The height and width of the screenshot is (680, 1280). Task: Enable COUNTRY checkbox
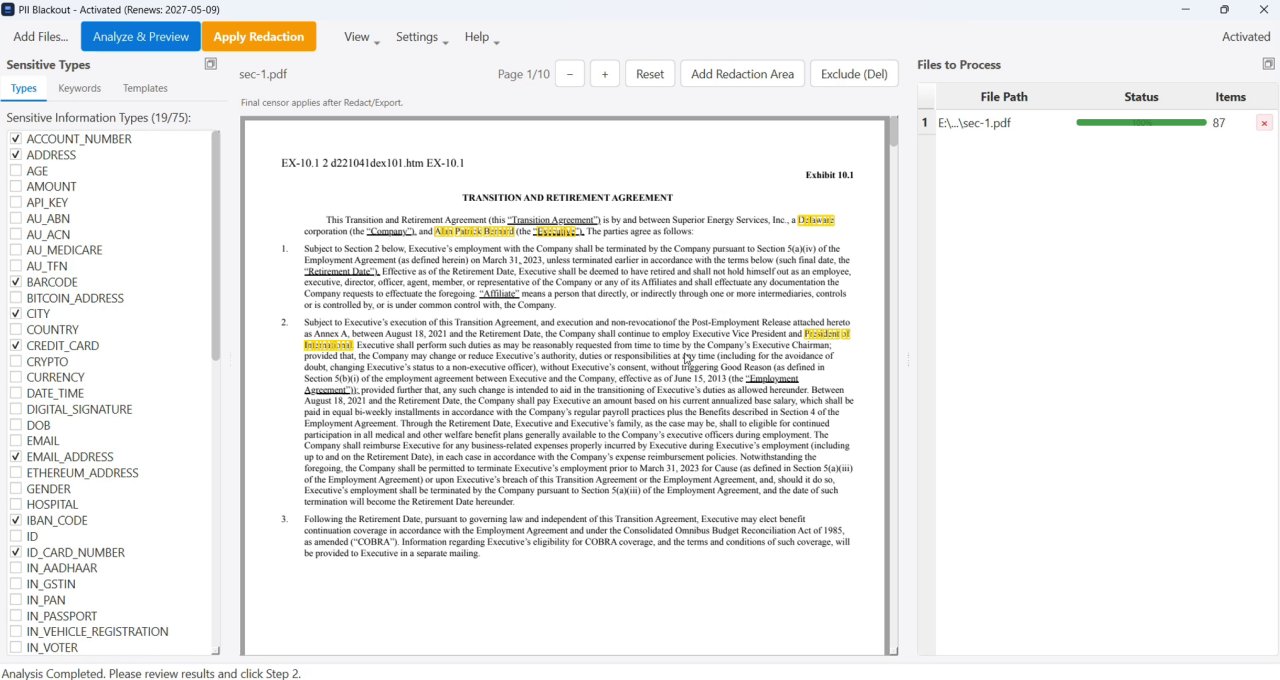[16, 330]
